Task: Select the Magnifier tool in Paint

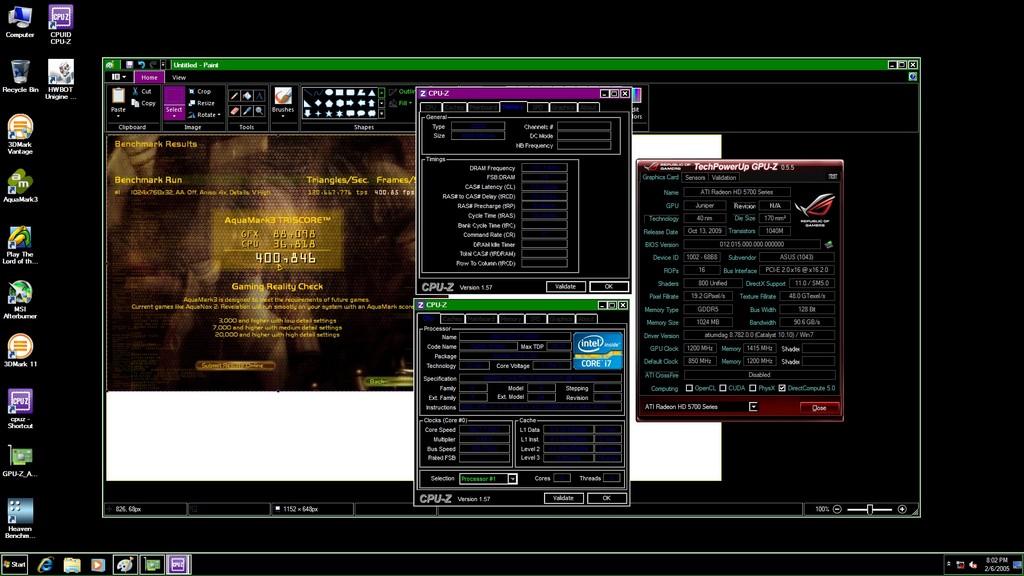Action: pos(259,111)
